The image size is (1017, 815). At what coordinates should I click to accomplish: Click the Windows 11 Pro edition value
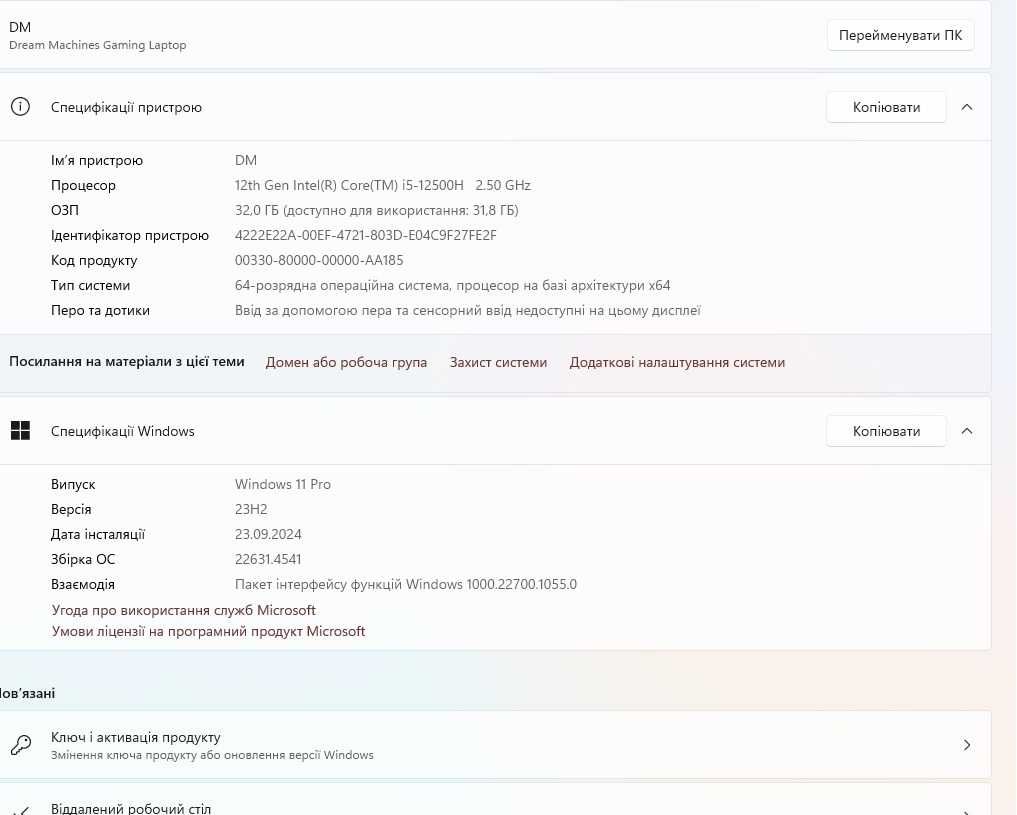click(x=283, y=484)
